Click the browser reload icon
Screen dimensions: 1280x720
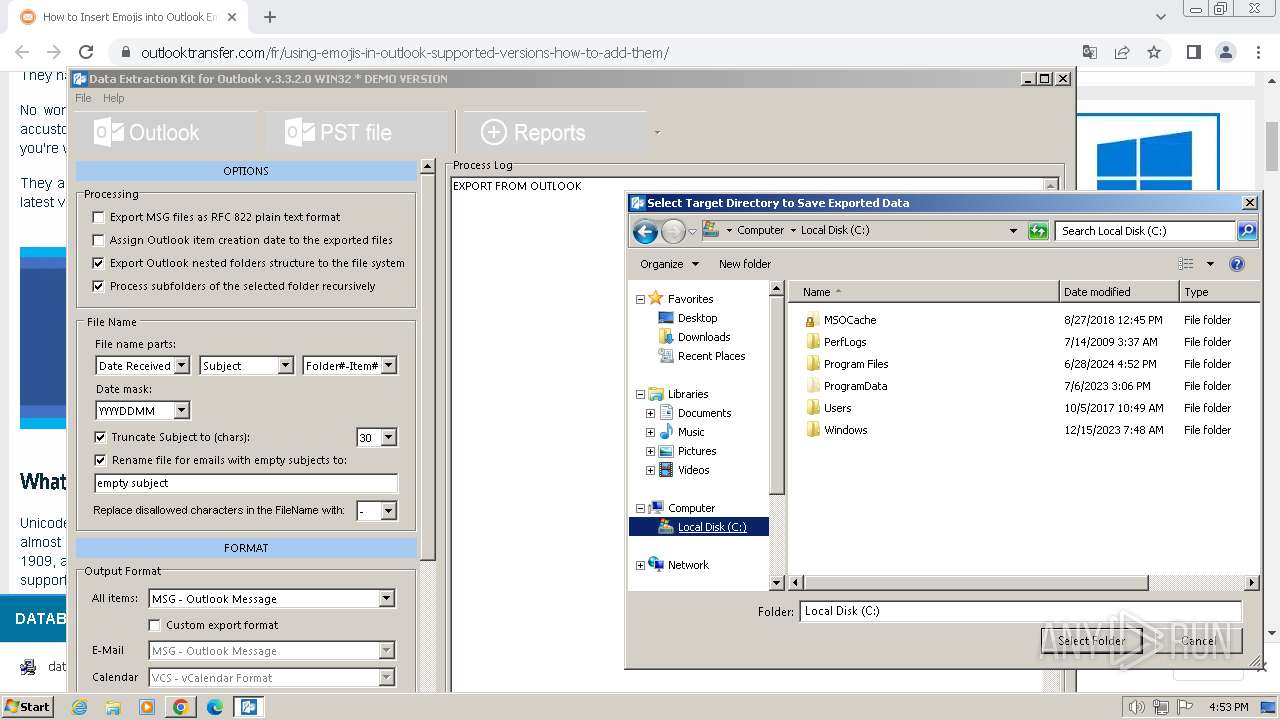[86, 52]
